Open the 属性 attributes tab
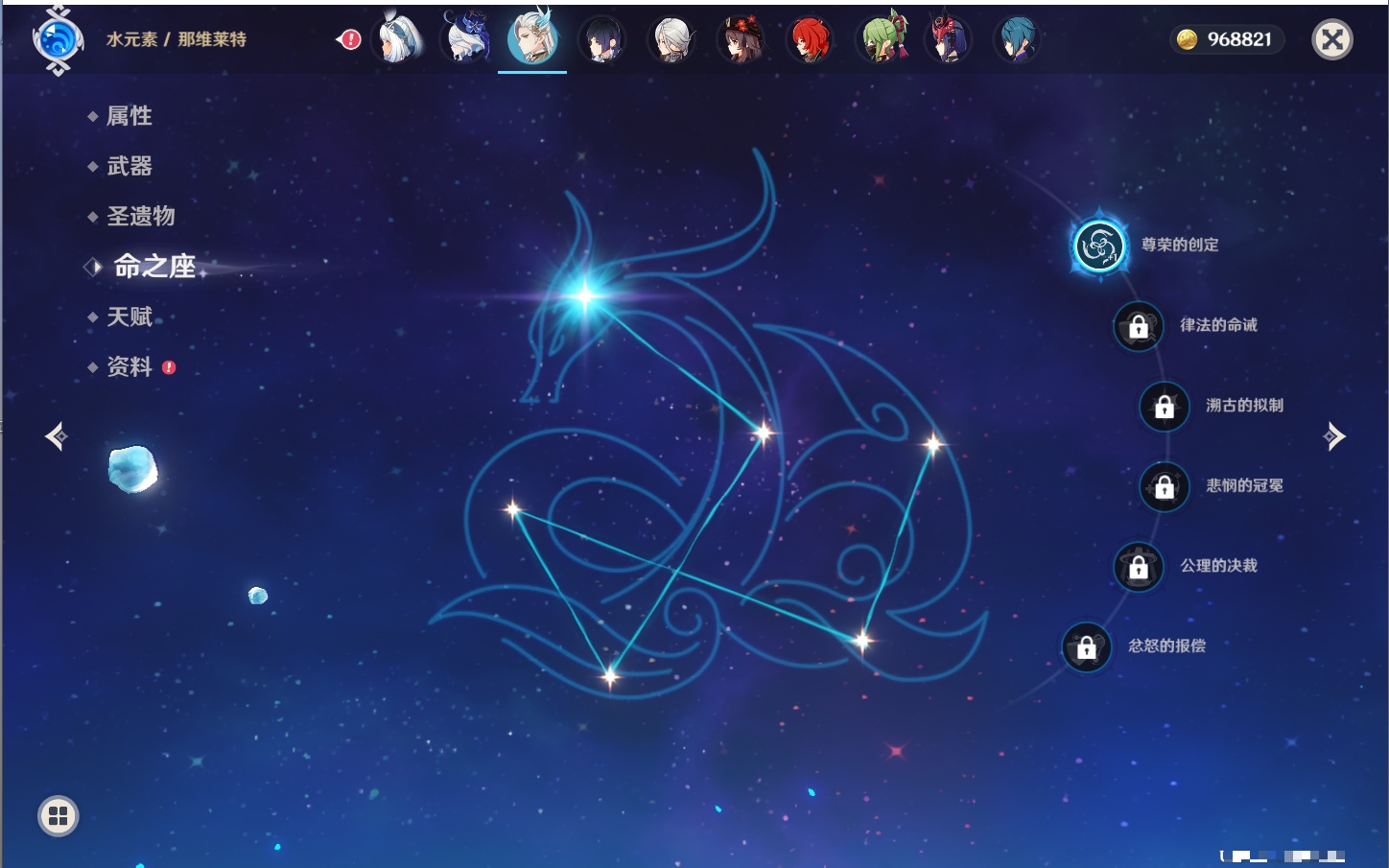This screenshot has width=1389, height=868. pyautogui.click(x=129, y=116)
